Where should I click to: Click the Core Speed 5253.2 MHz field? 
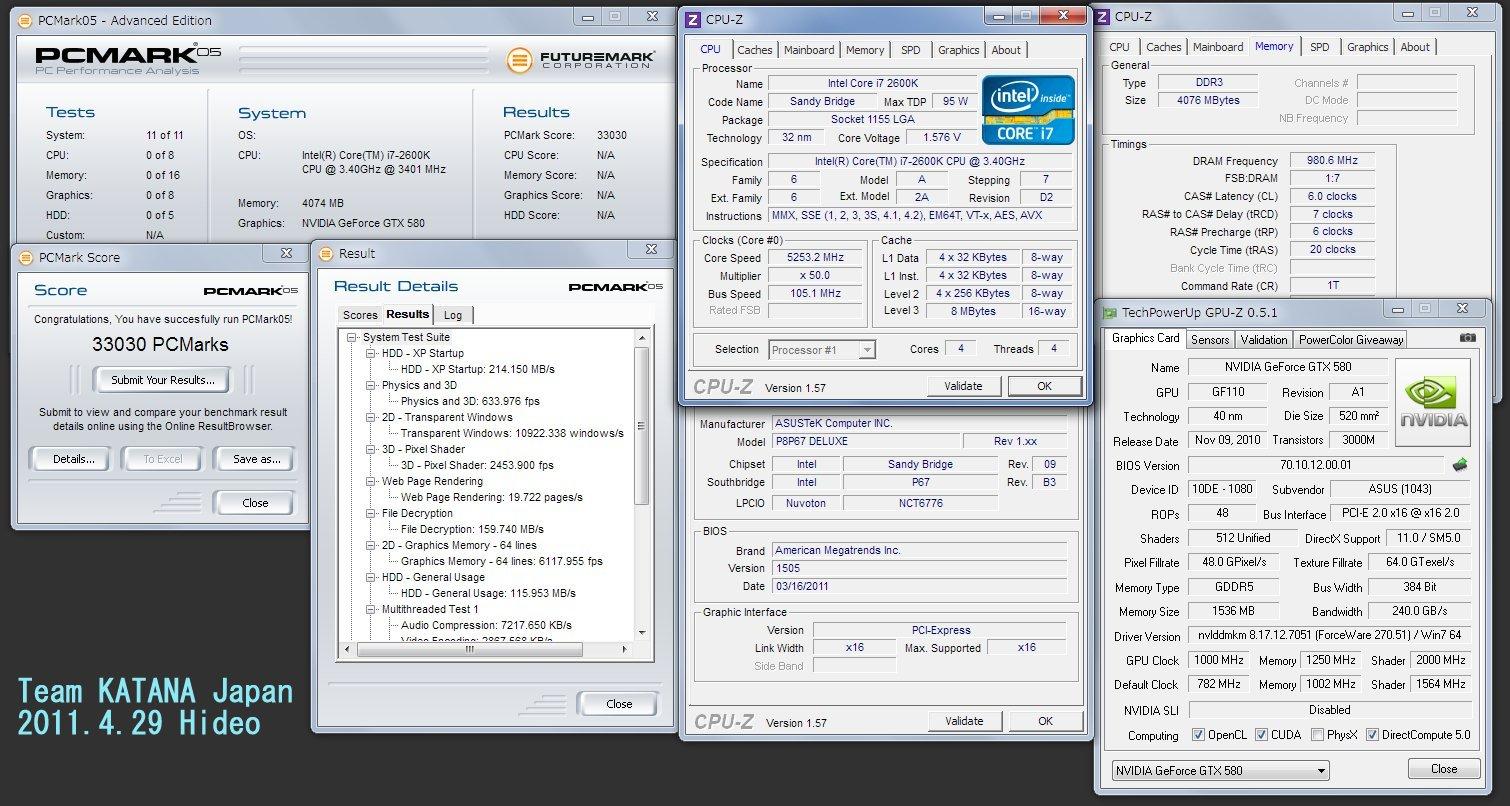(x=816, y=257)
